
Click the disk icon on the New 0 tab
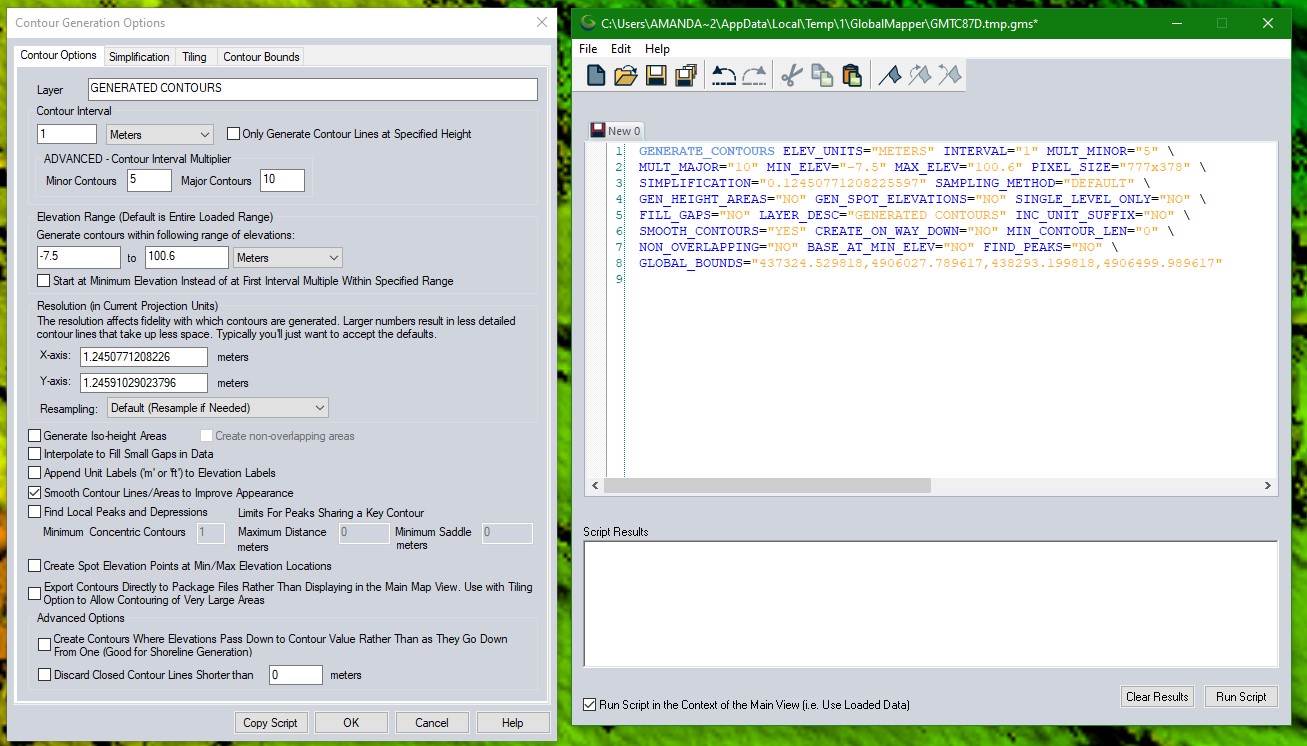598,130
